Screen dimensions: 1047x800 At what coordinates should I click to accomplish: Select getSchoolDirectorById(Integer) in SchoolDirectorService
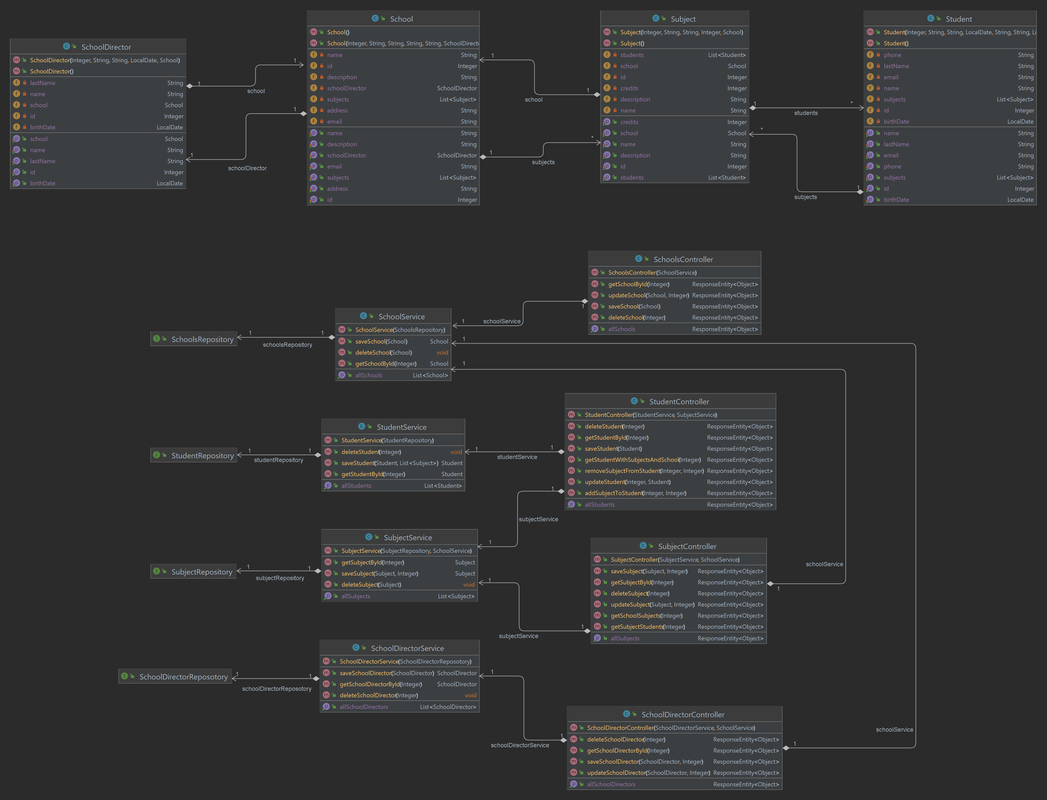click(x=399, y=684)
